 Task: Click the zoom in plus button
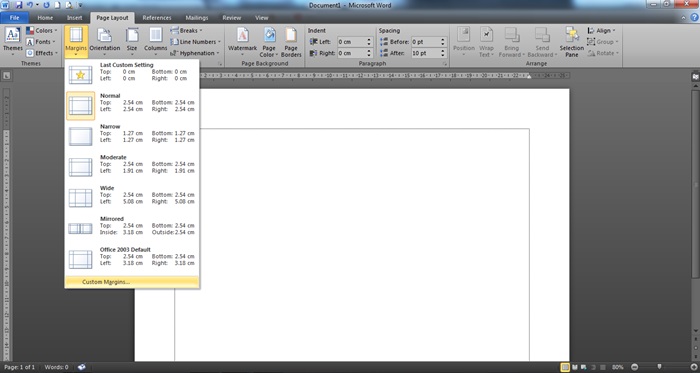point(693,367)
